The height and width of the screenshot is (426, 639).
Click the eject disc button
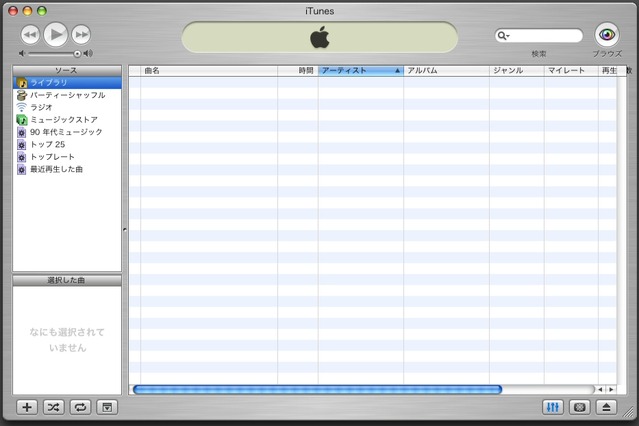coord(607,407)
